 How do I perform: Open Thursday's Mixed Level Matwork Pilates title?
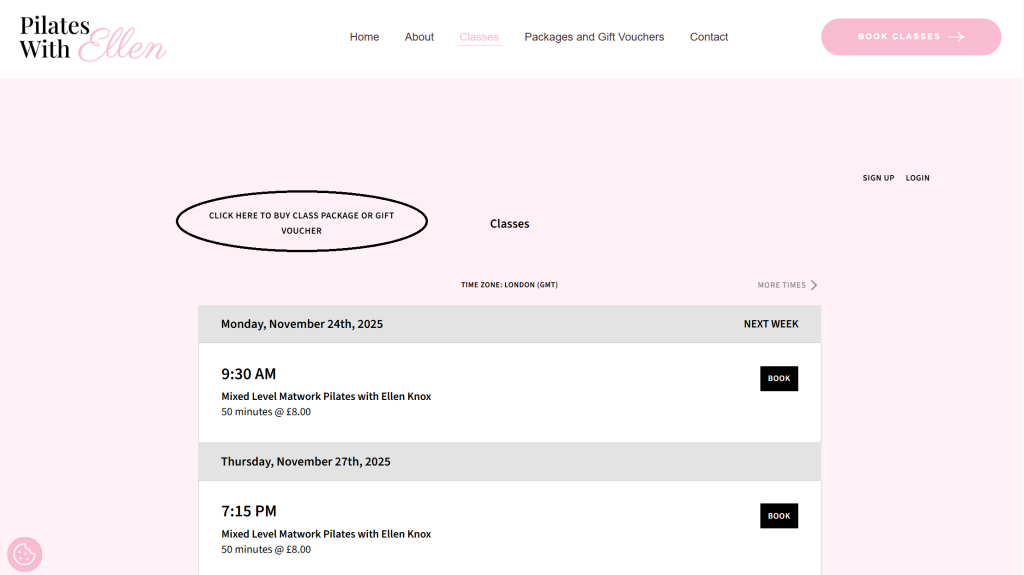(326, 534)
